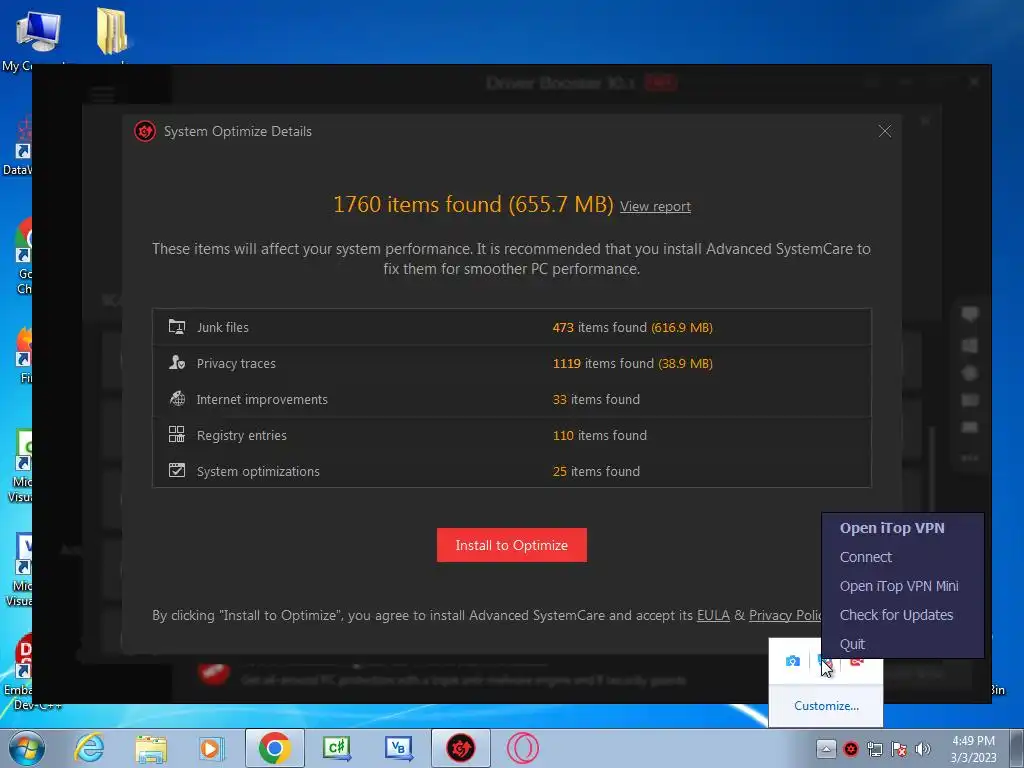This screenshot has height=768, width=1024.
Task: Open Opera browser from taskbar
Action: coord(523,748)
